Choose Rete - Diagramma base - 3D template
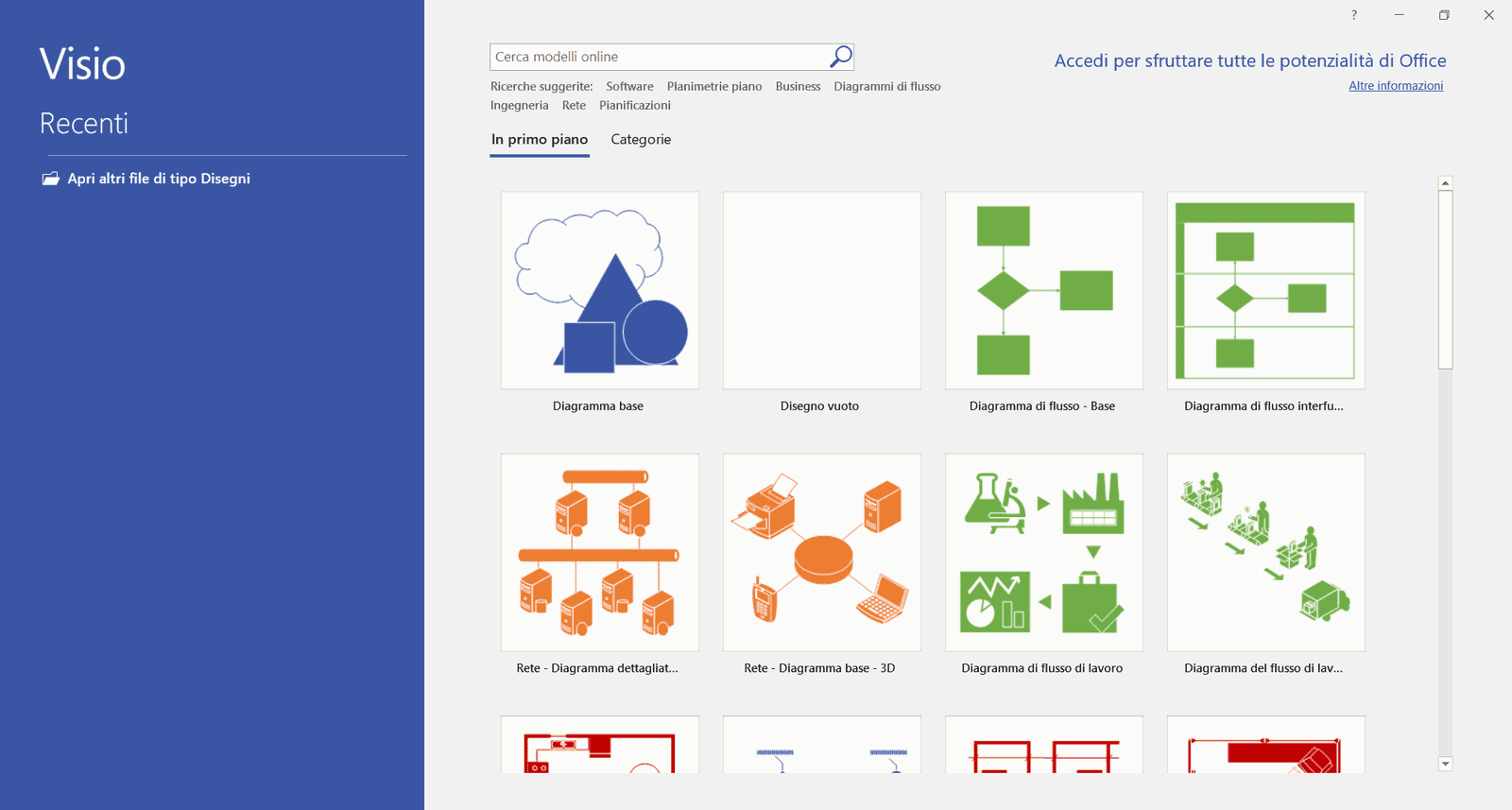 (x=822, y=552)
